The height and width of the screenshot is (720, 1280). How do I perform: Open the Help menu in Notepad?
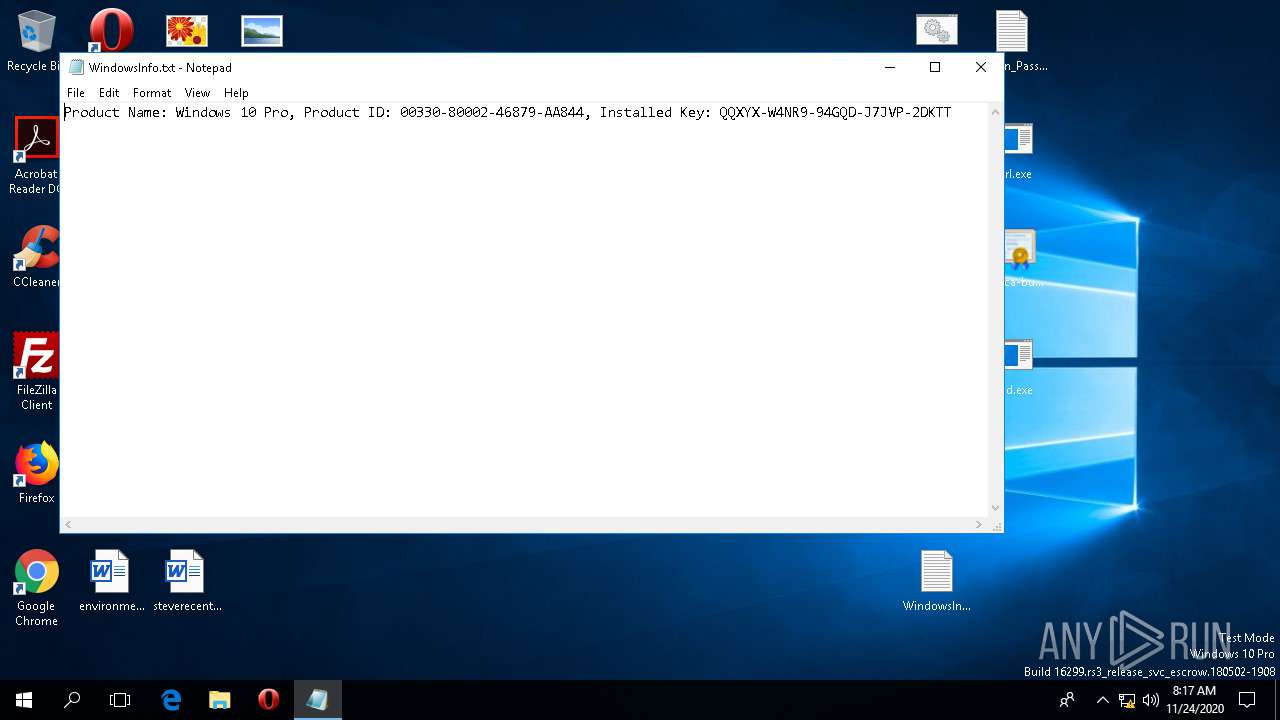[x=236, y=93]
